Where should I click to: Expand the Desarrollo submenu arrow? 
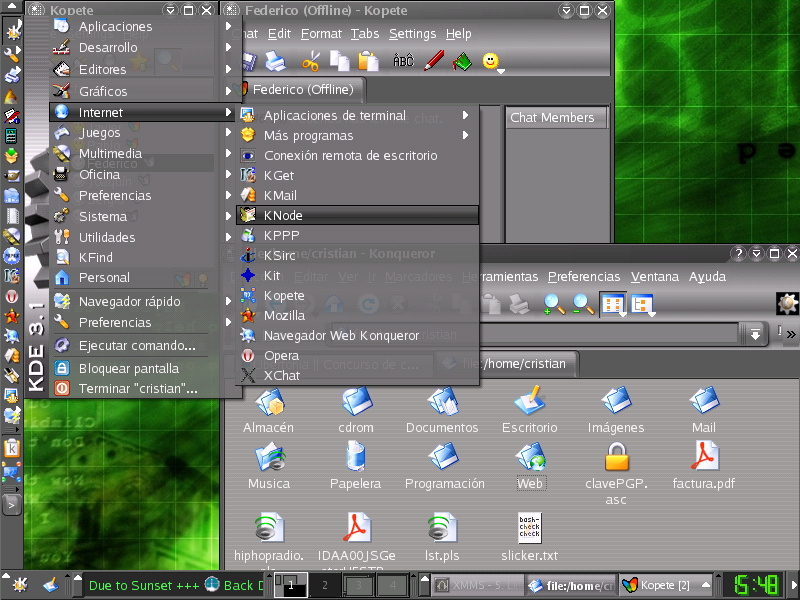click(x=228, y=47)
